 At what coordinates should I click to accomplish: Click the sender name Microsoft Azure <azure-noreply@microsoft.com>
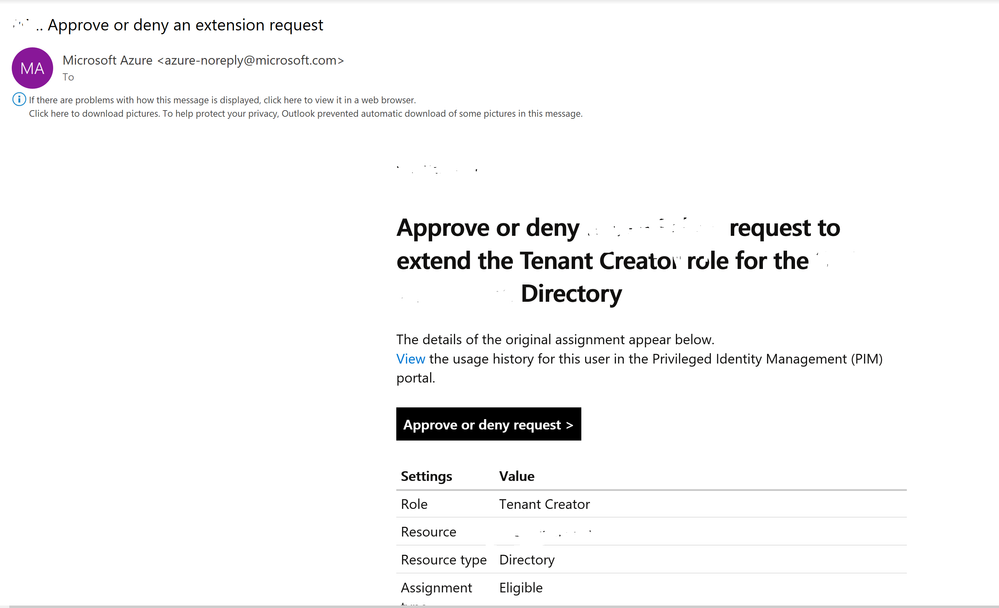click(203, 60)
